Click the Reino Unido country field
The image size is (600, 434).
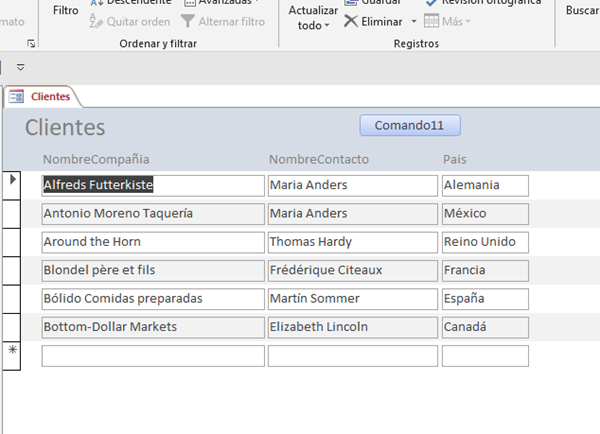coord(485,242)
